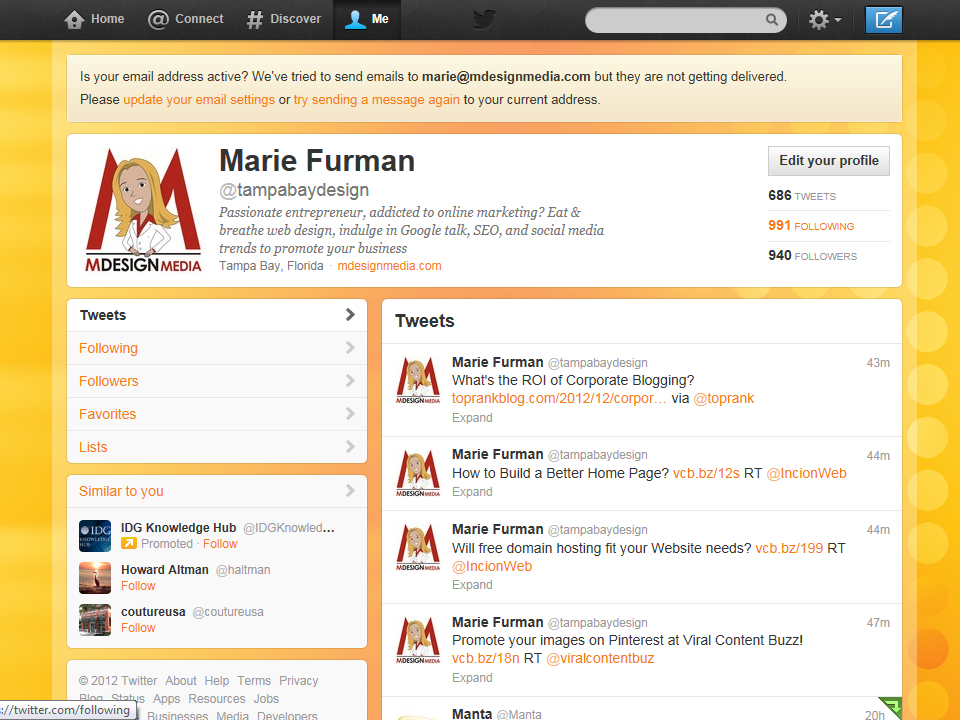Click the Connect @ icon
The width and height of the screenshot is (960, 720).
point(158,20)
